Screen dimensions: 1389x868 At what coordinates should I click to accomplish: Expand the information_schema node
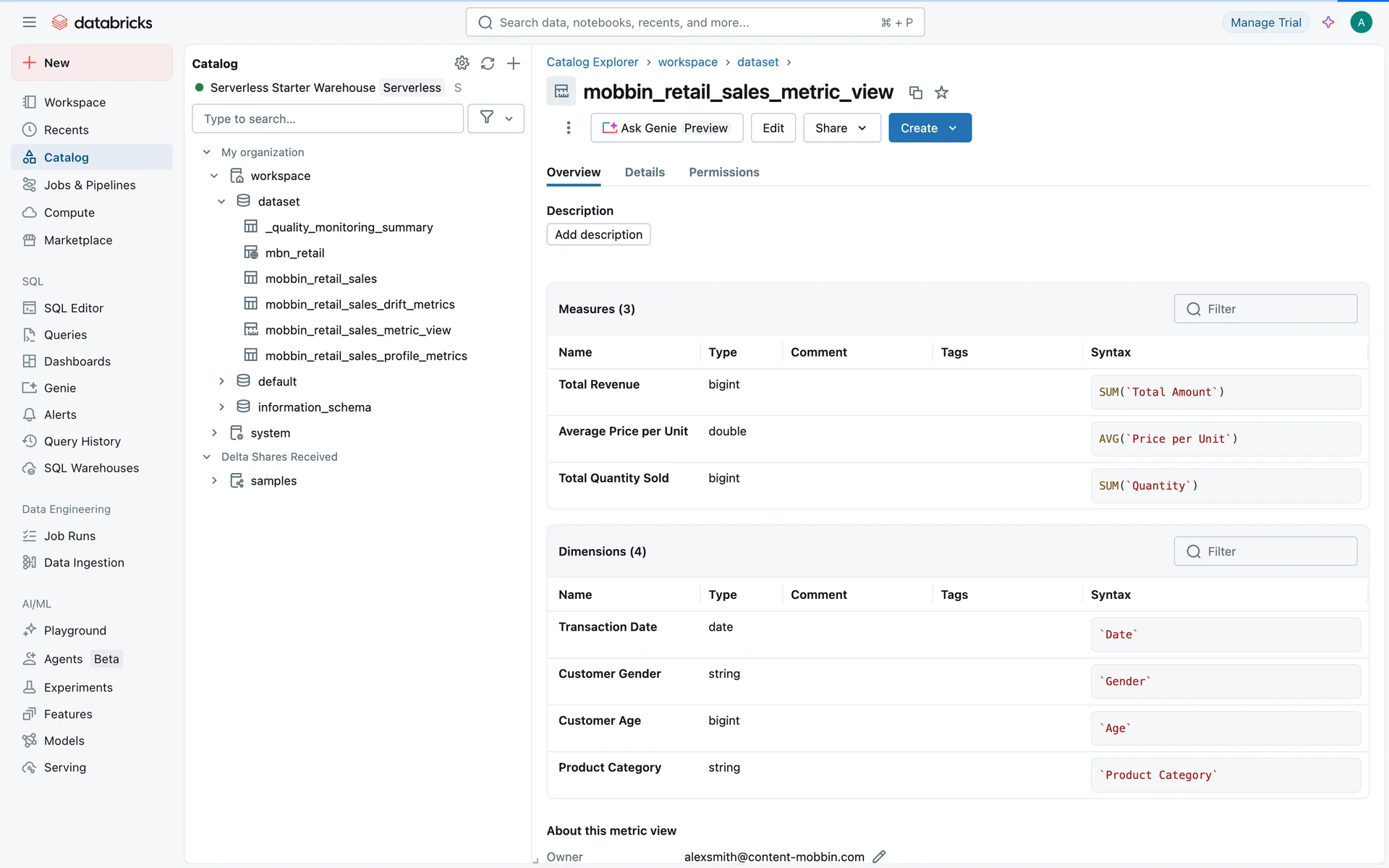click(221, 407)
